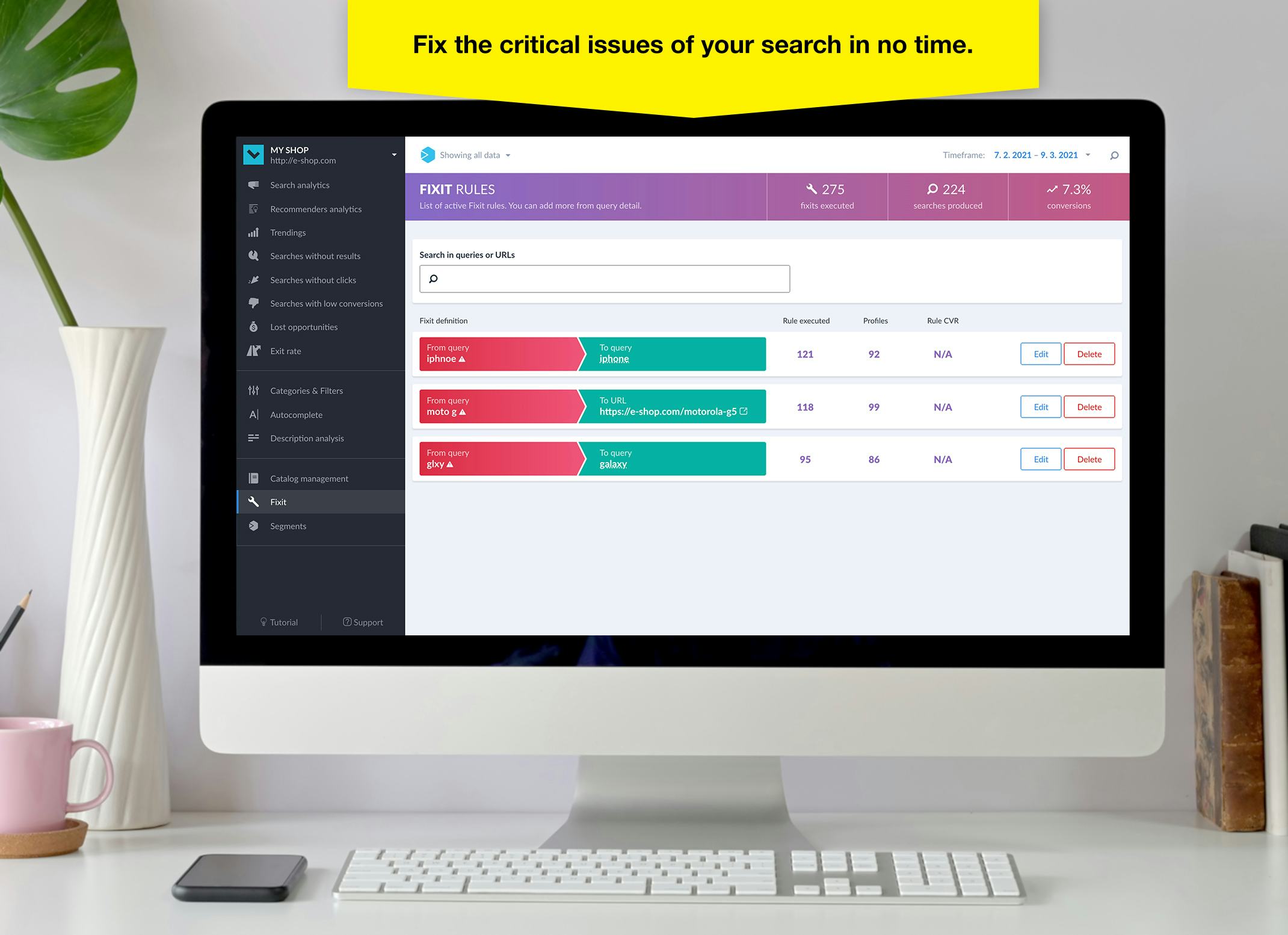
Task: Click the Lost Opportunities icon
Action: (254, 326)
